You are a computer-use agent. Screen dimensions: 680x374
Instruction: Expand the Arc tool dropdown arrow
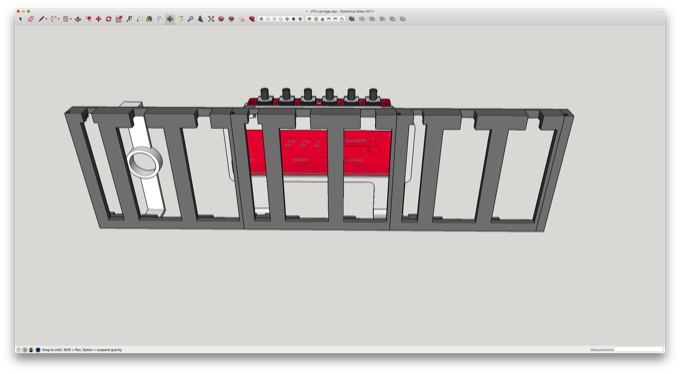click(59, 19)
